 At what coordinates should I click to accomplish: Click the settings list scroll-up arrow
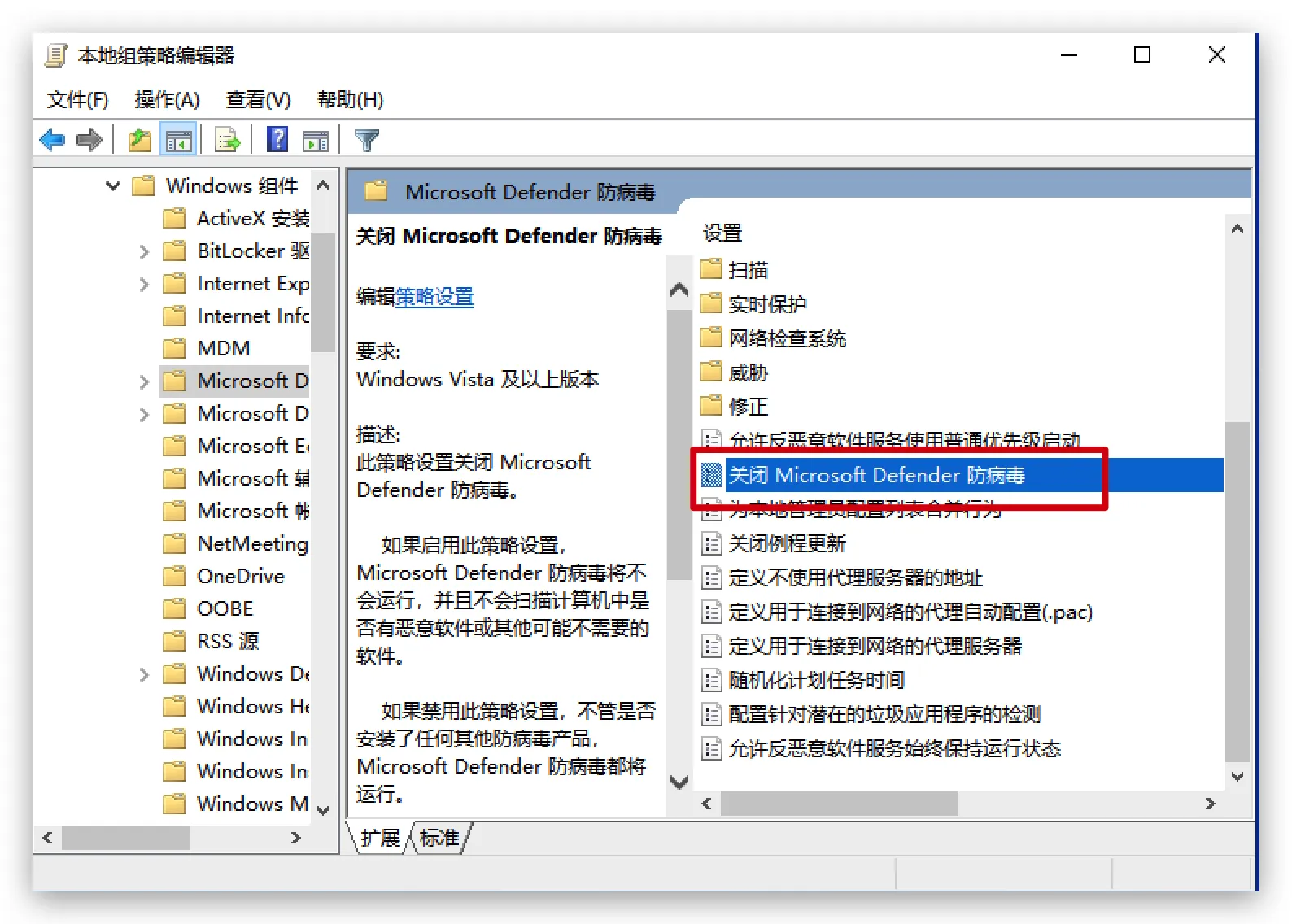pos(1237,229)
